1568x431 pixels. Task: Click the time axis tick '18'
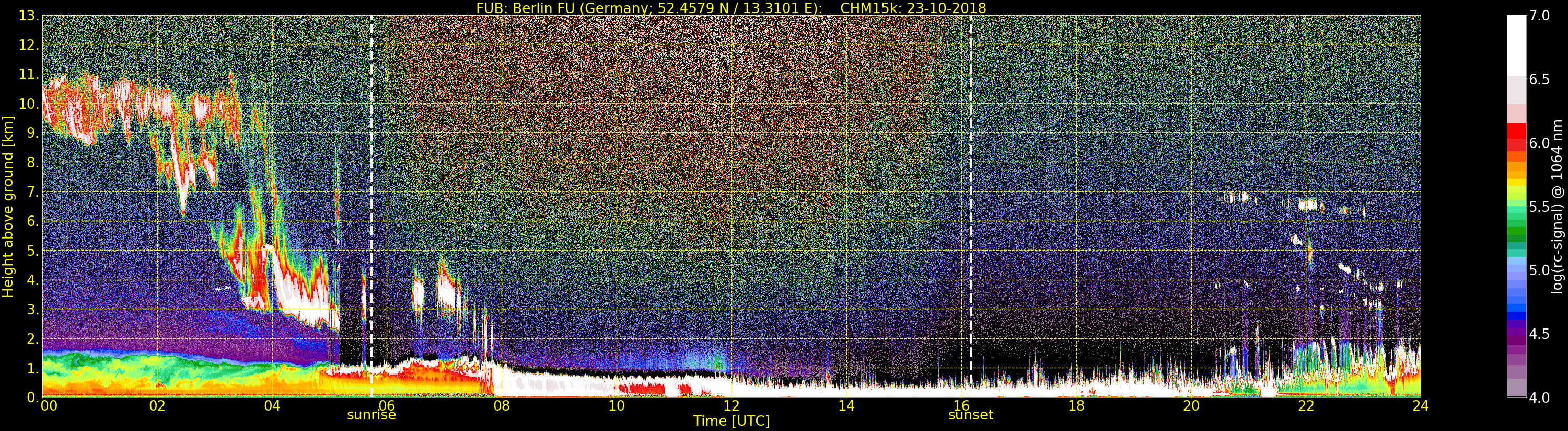[1076, 405]
